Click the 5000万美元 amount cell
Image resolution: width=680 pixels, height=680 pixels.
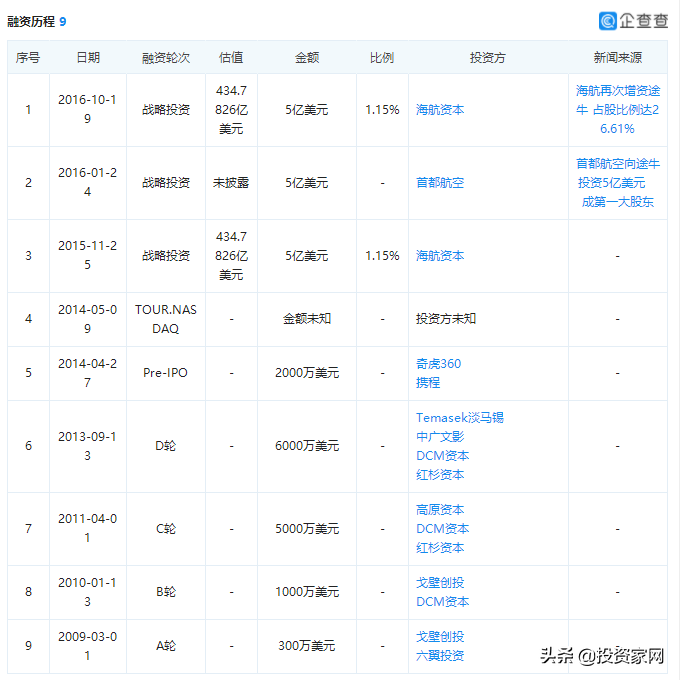307,529
